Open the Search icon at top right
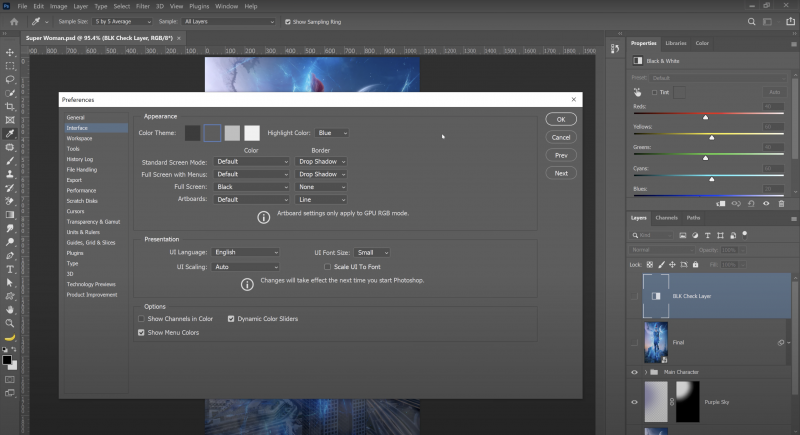 point(752,22)
